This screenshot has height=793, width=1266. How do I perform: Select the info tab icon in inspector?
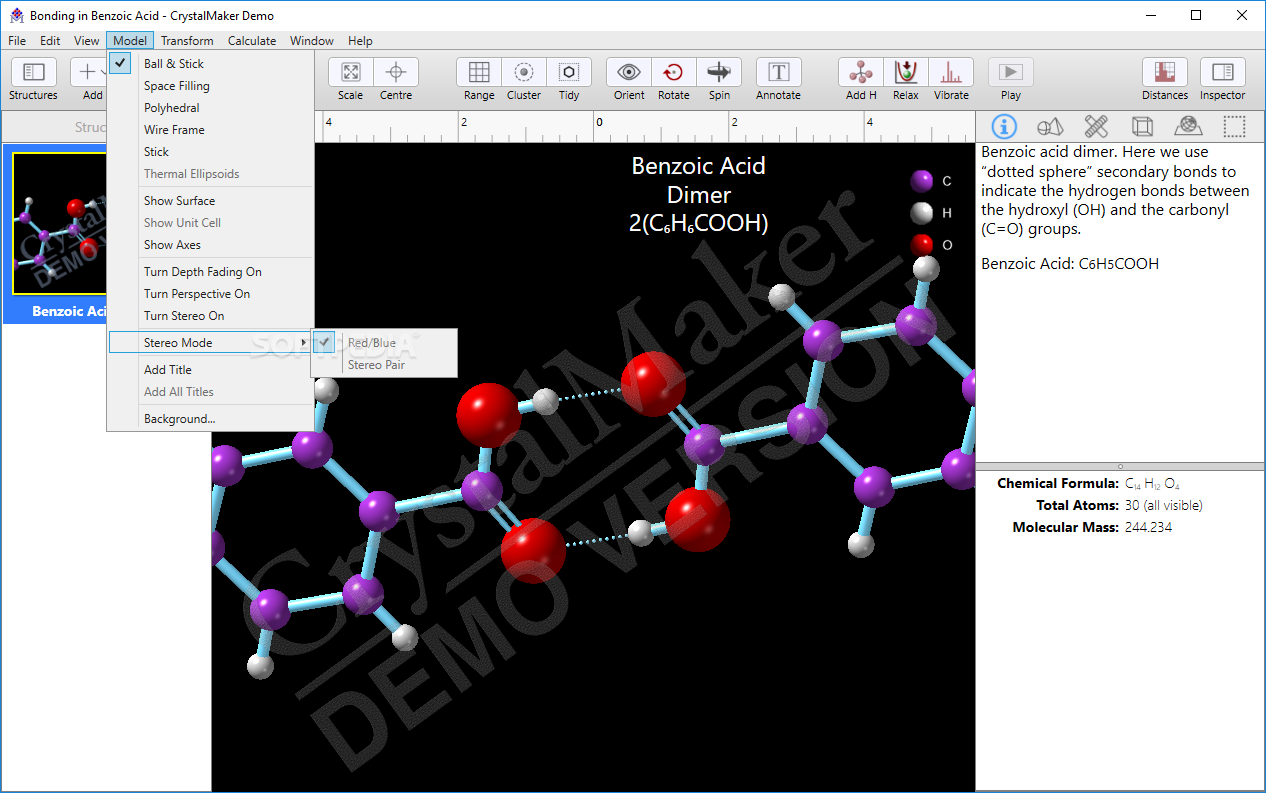[1003, 126]
